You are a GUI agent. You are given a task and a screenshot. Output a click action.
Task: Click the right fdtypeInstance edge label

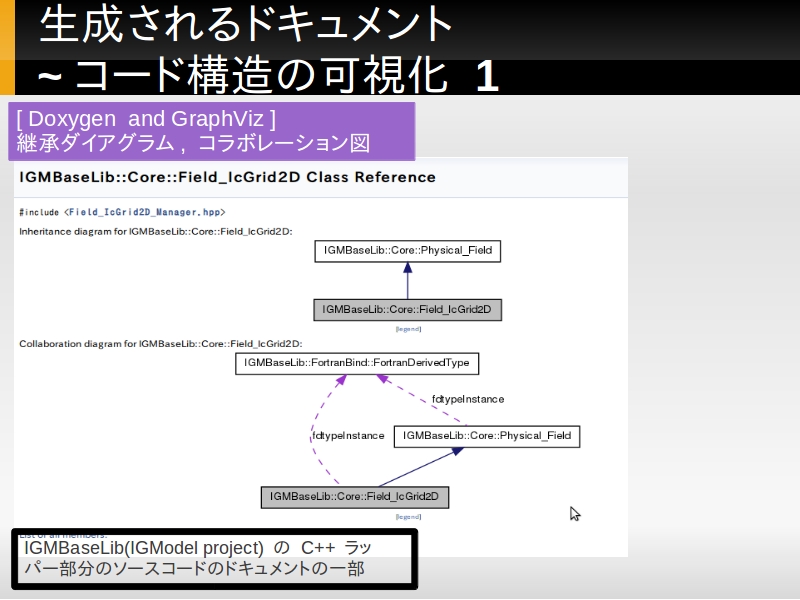click(x=468, y=399)
